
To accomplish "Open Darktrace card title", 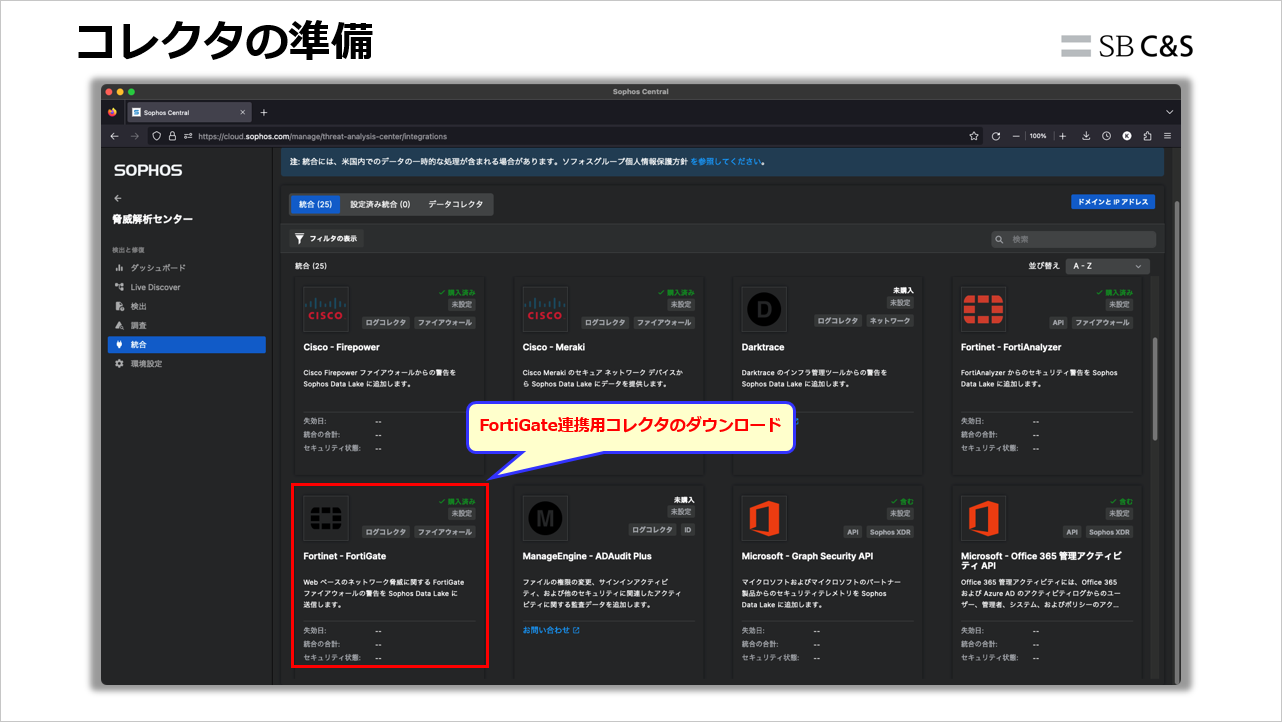I will (762, 347).
